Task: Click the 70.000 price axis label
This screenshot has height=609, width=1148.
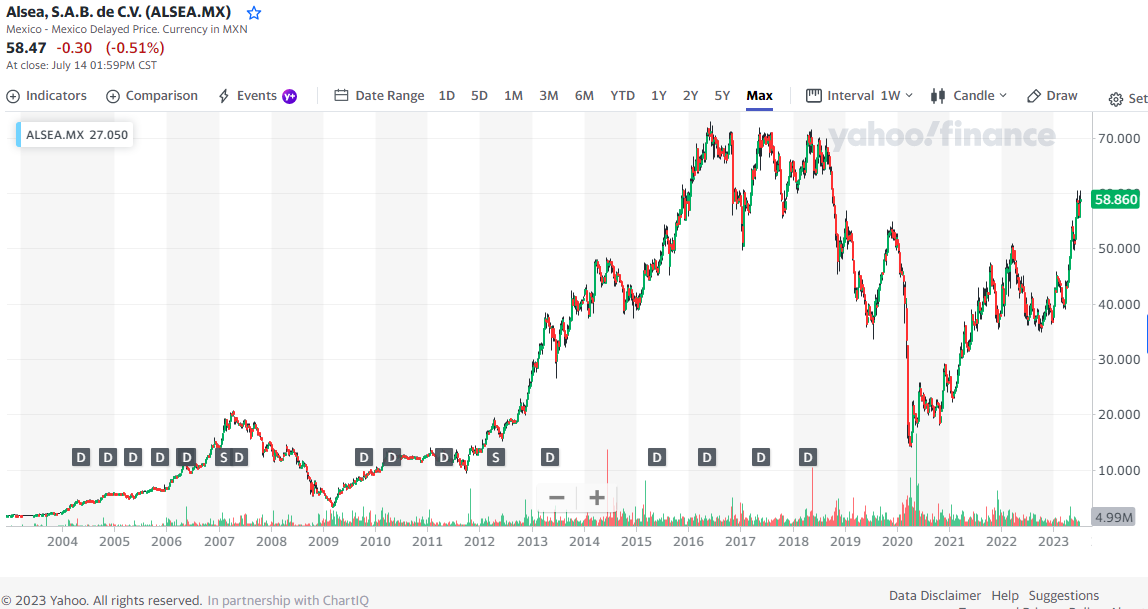Action: (1119, 138)
